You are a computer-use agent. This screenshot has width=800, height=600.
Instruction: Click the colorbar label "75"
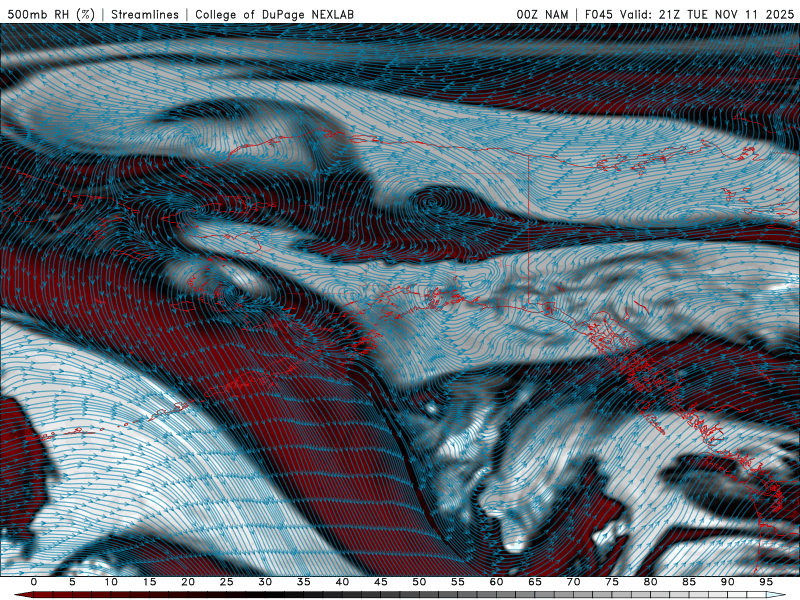612,582
